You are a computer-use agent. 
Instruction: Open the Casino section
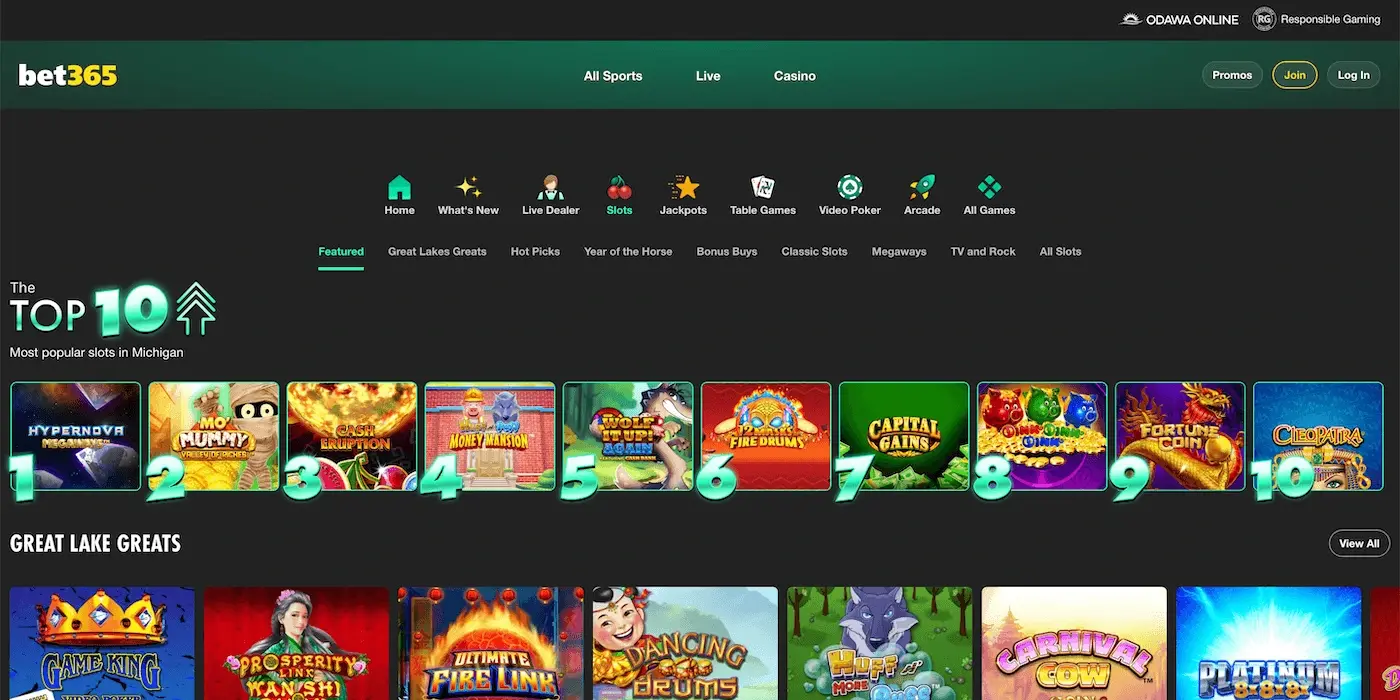click(x=795, y=76)
